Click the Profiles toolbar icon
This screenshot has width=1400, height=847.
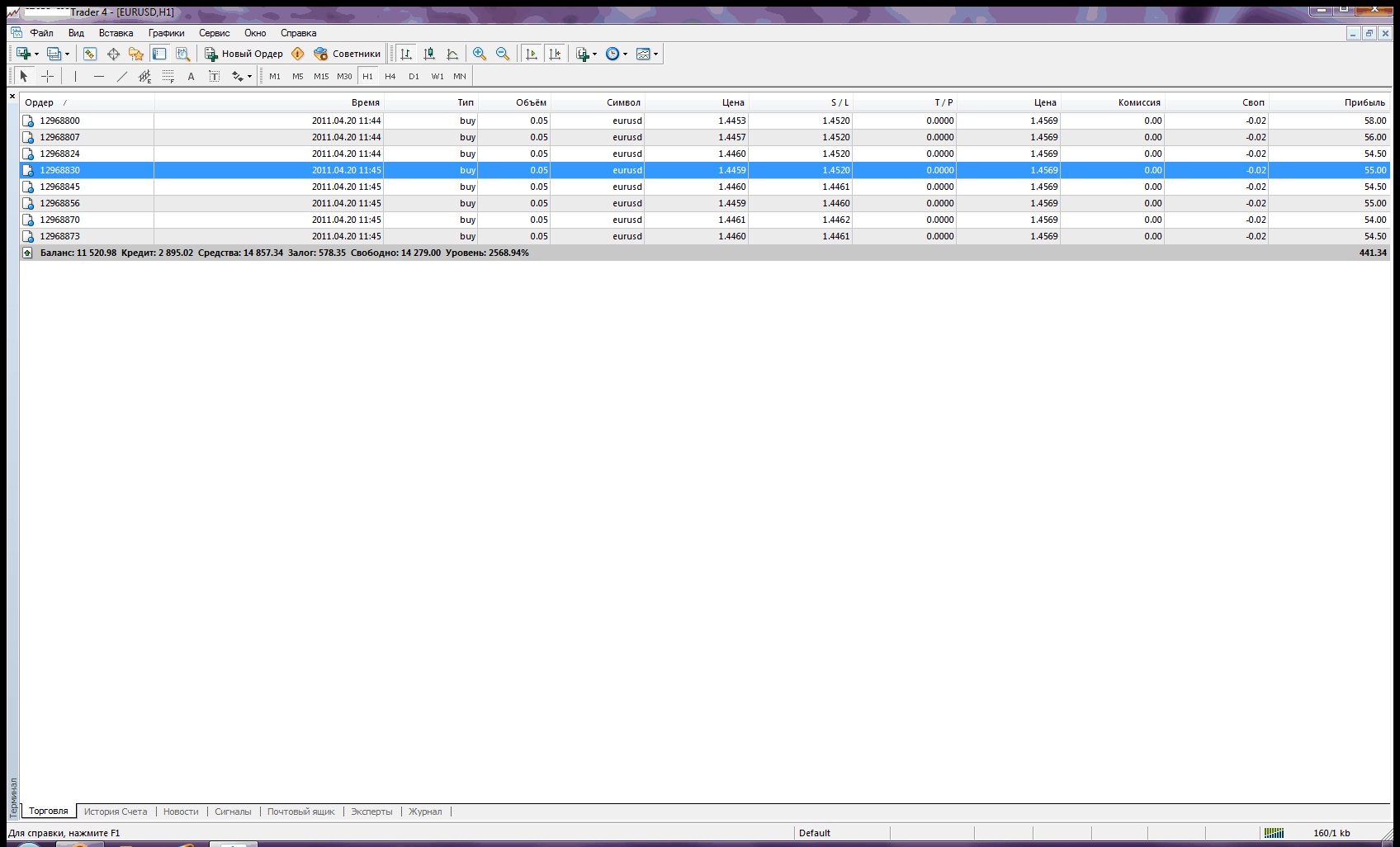click(x=54, y=54)
